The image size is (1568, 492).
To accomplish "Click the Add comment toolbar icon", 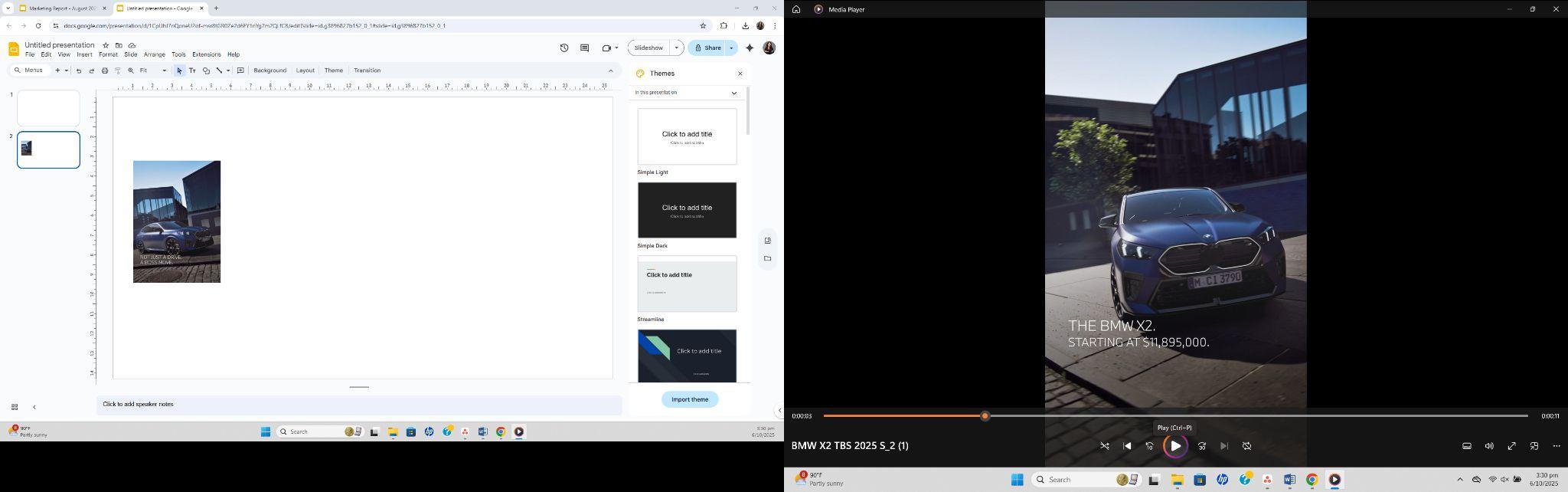I will (240, 71).
